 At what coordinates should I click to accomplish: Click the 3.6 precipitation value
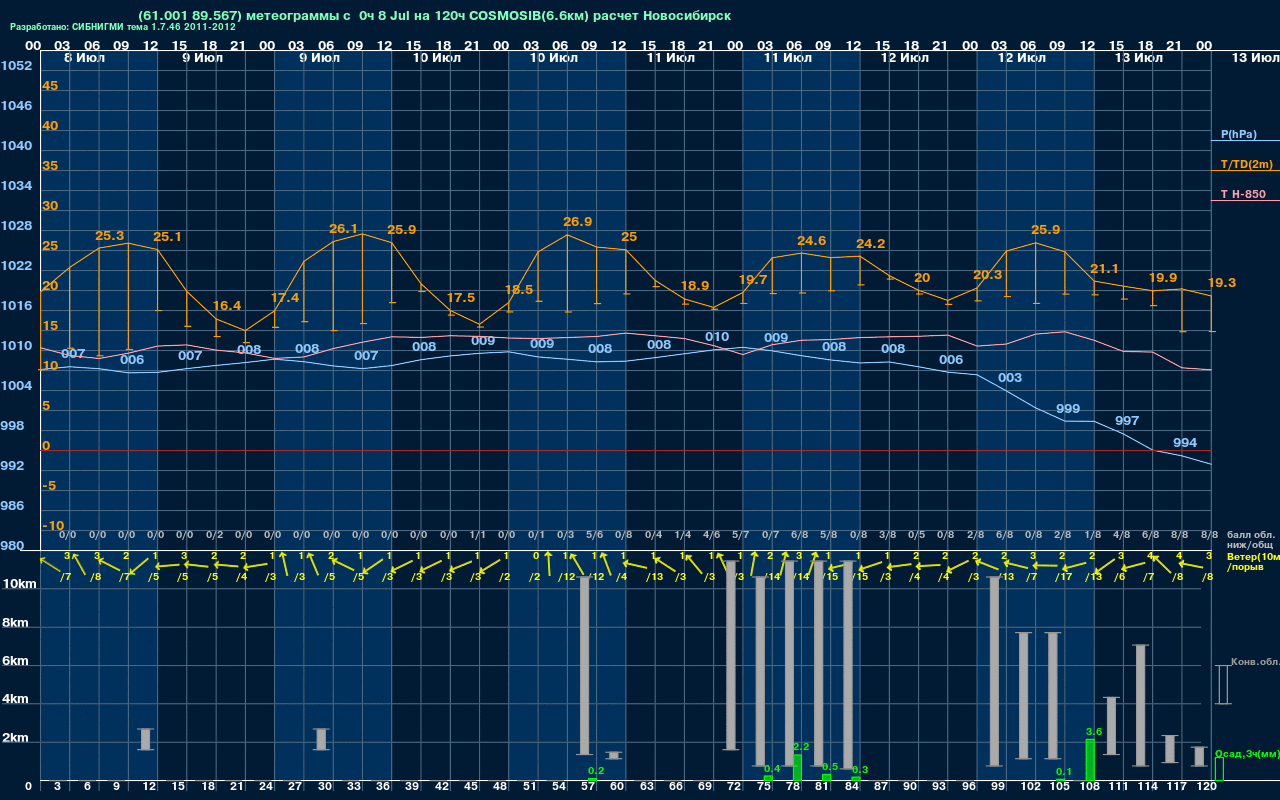point(1094,732)
